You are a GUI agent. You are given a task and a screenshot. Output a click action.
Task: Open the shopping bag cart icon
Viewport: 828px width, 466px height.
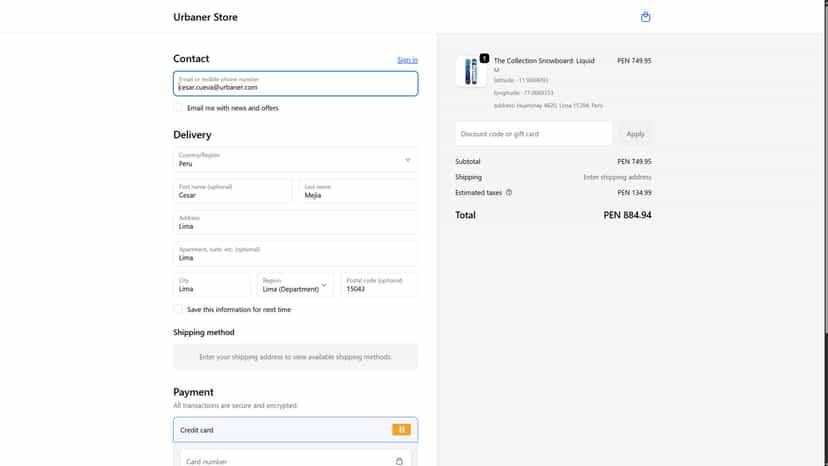[x=645, y=17]
